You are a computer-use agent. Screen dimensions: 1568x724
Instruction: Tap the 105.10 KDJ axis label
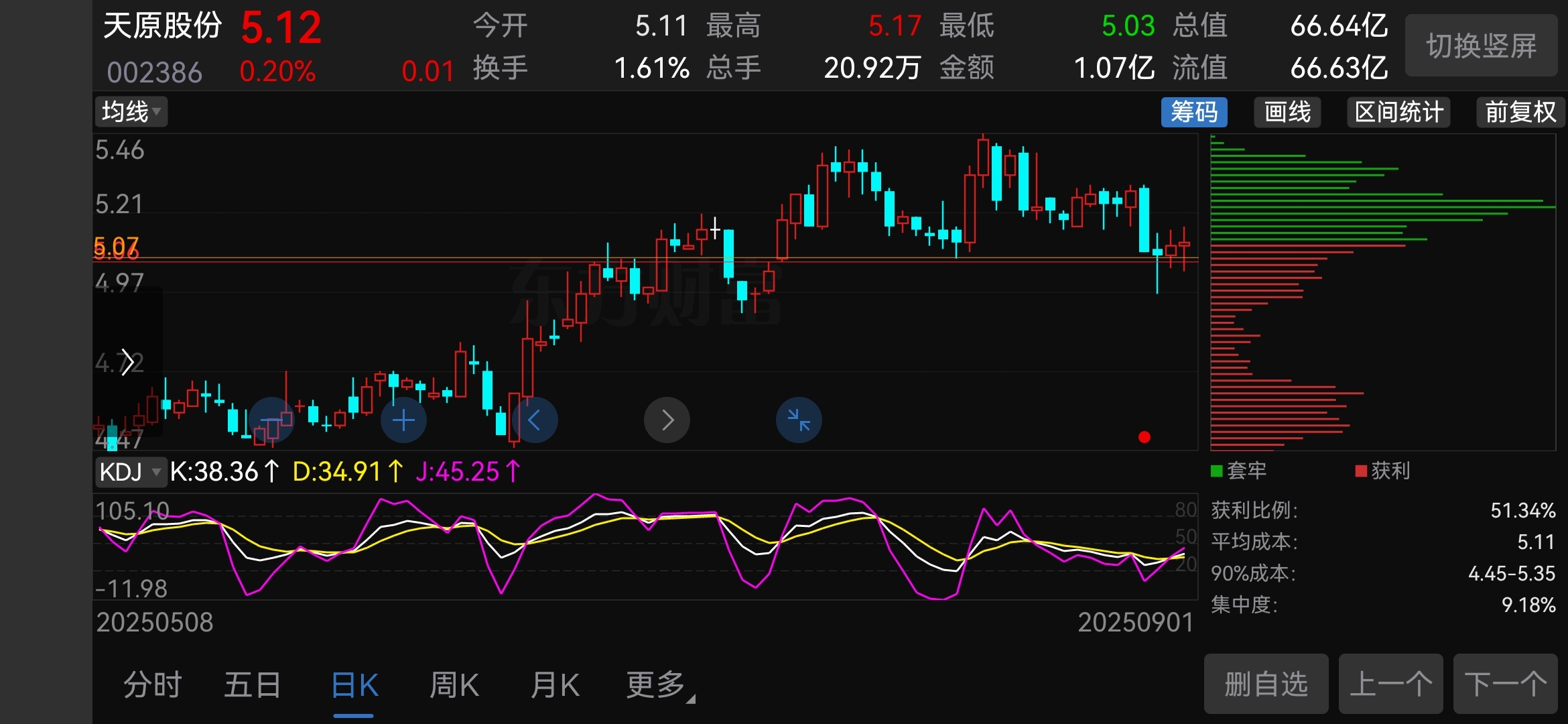point(132,511)
